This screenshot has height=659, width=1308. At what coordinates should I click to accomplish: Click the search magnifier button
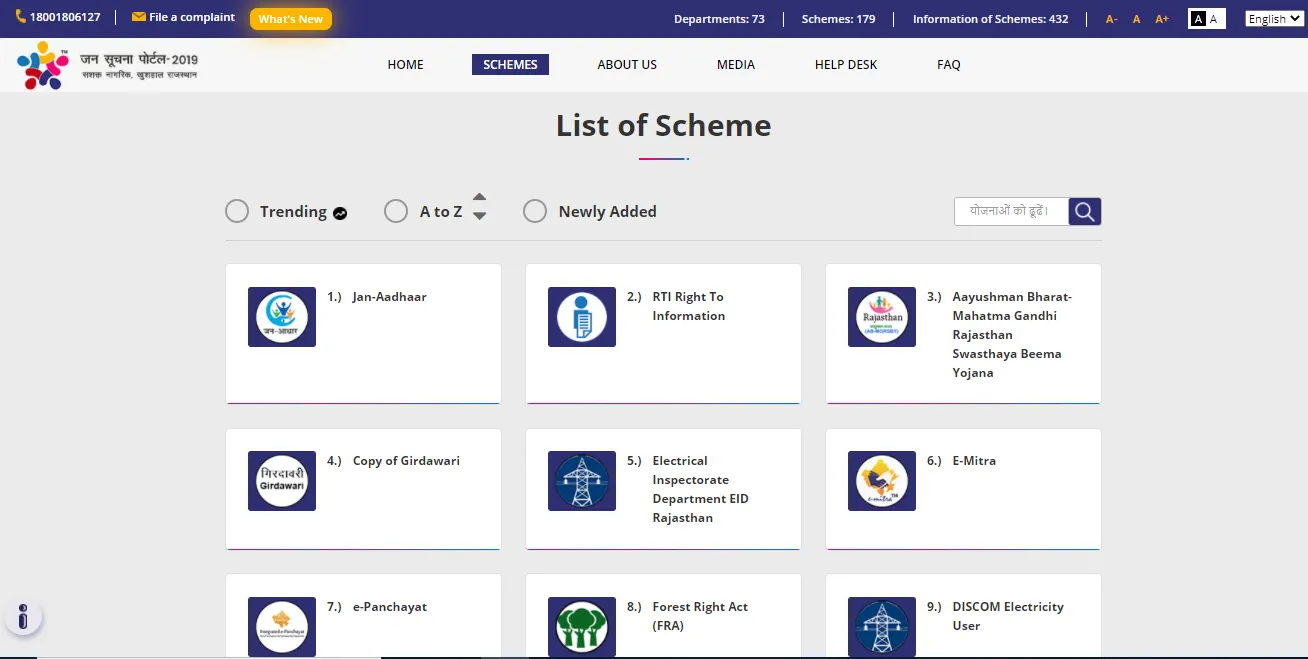(x=1085, y=211)
